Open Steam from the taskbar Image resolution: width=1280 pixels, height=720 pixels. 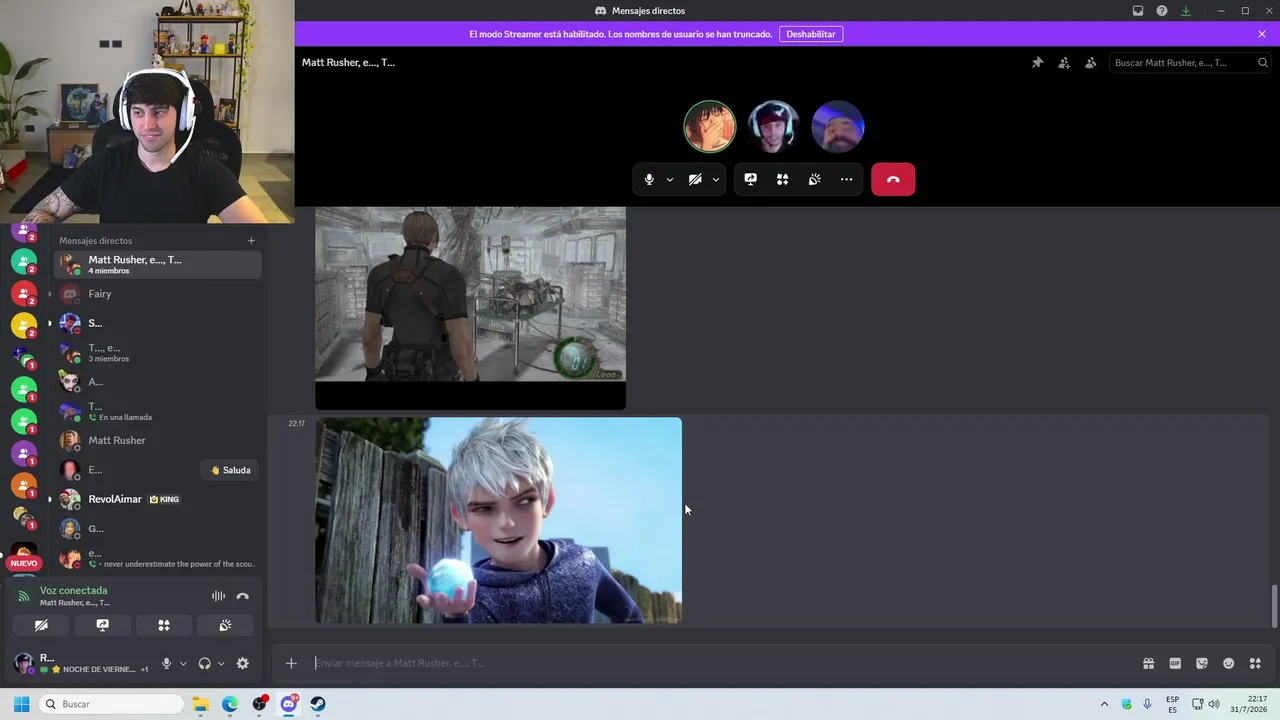317,704
